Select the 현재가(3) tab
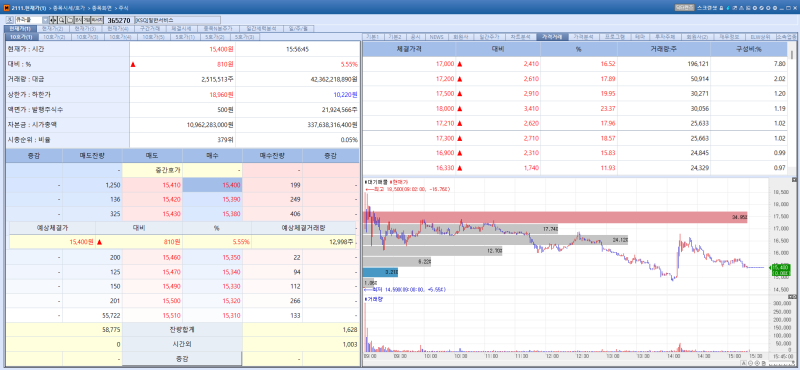This screenshot has width=800, height=370. 85,29
